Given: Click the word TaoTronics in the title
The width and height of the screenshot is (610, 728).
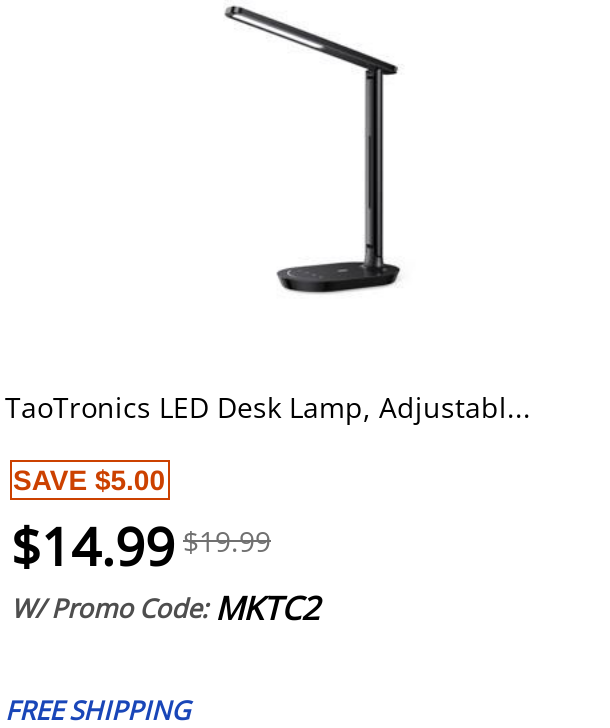Looking at the screenshot, I should point(78,409).
